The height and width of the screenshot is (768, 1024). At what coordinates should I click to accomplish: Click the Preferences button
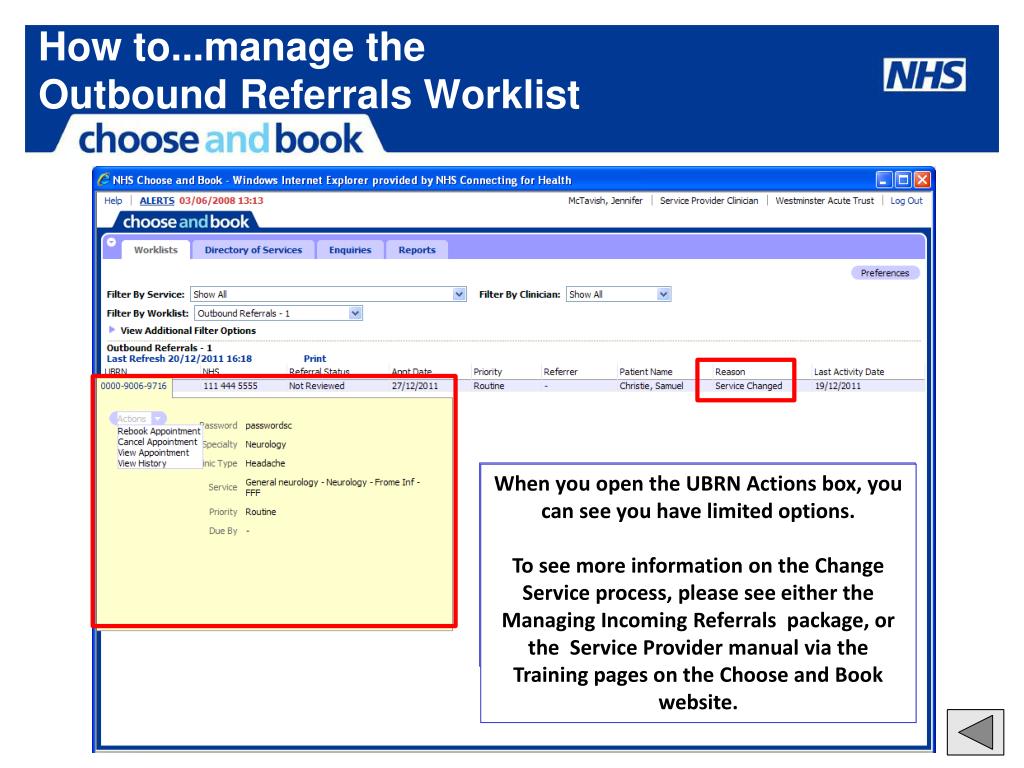pos(885,273)
